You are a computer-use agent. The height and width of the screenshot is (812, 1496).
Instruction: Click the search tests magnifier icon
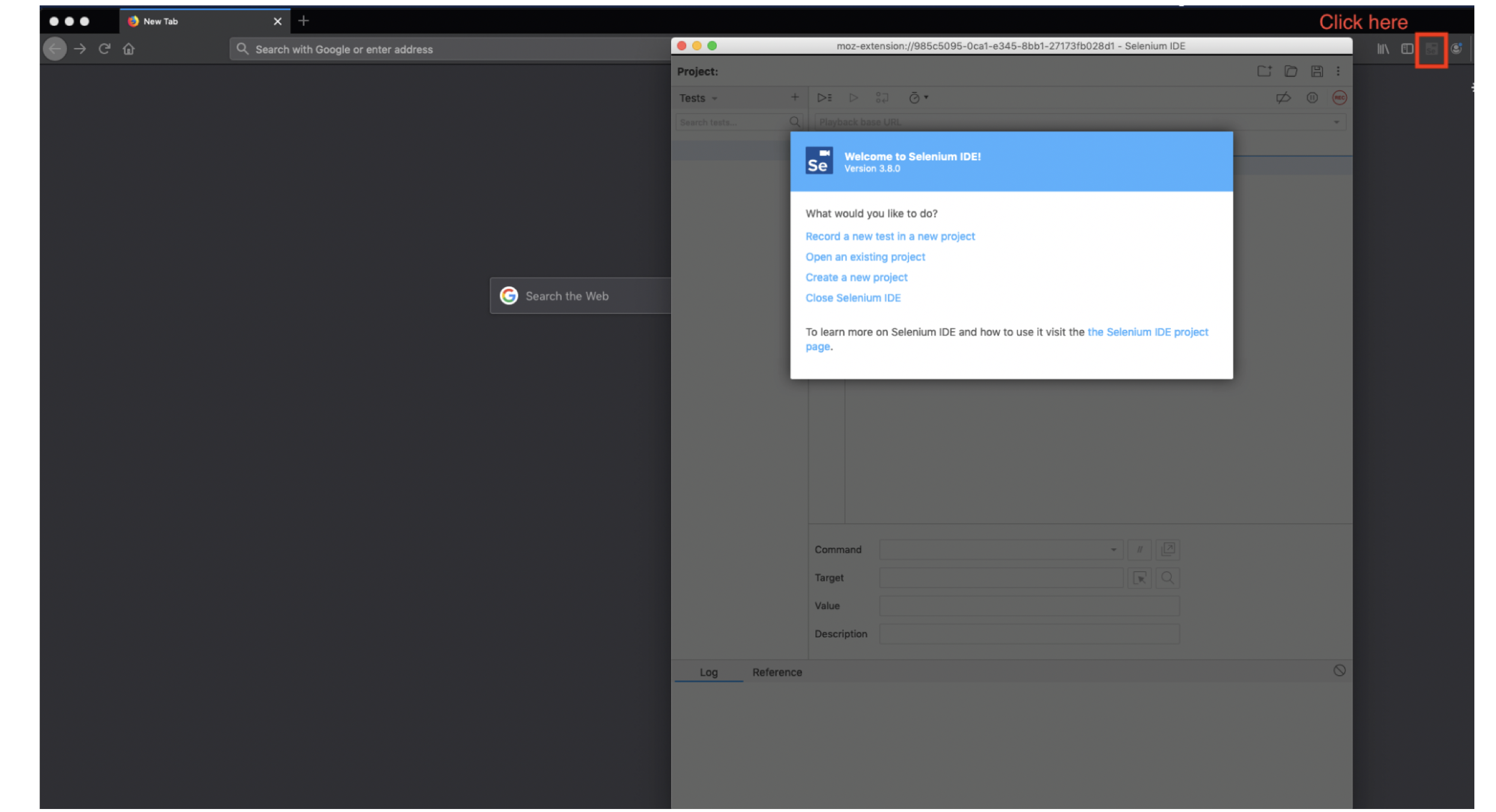point(795,122)
